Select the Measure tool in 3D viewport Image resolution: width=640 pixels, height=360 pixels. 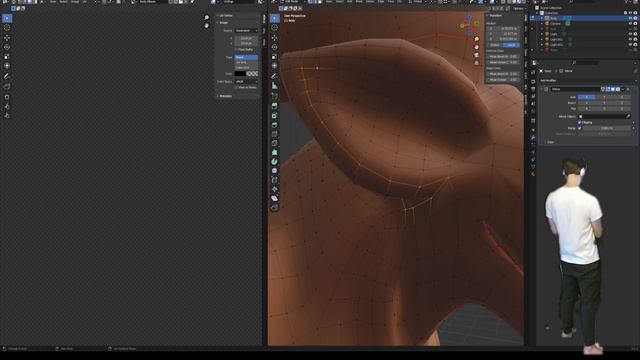point(275,86)
